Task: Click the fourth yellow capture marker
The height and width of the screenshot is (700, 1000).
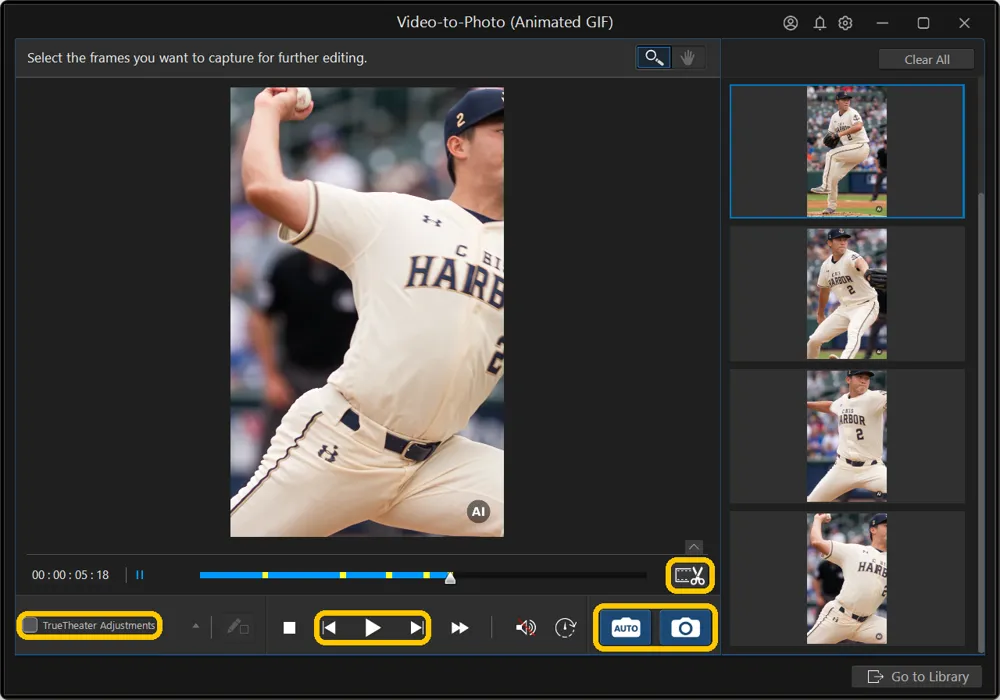Action: point(426,575)
